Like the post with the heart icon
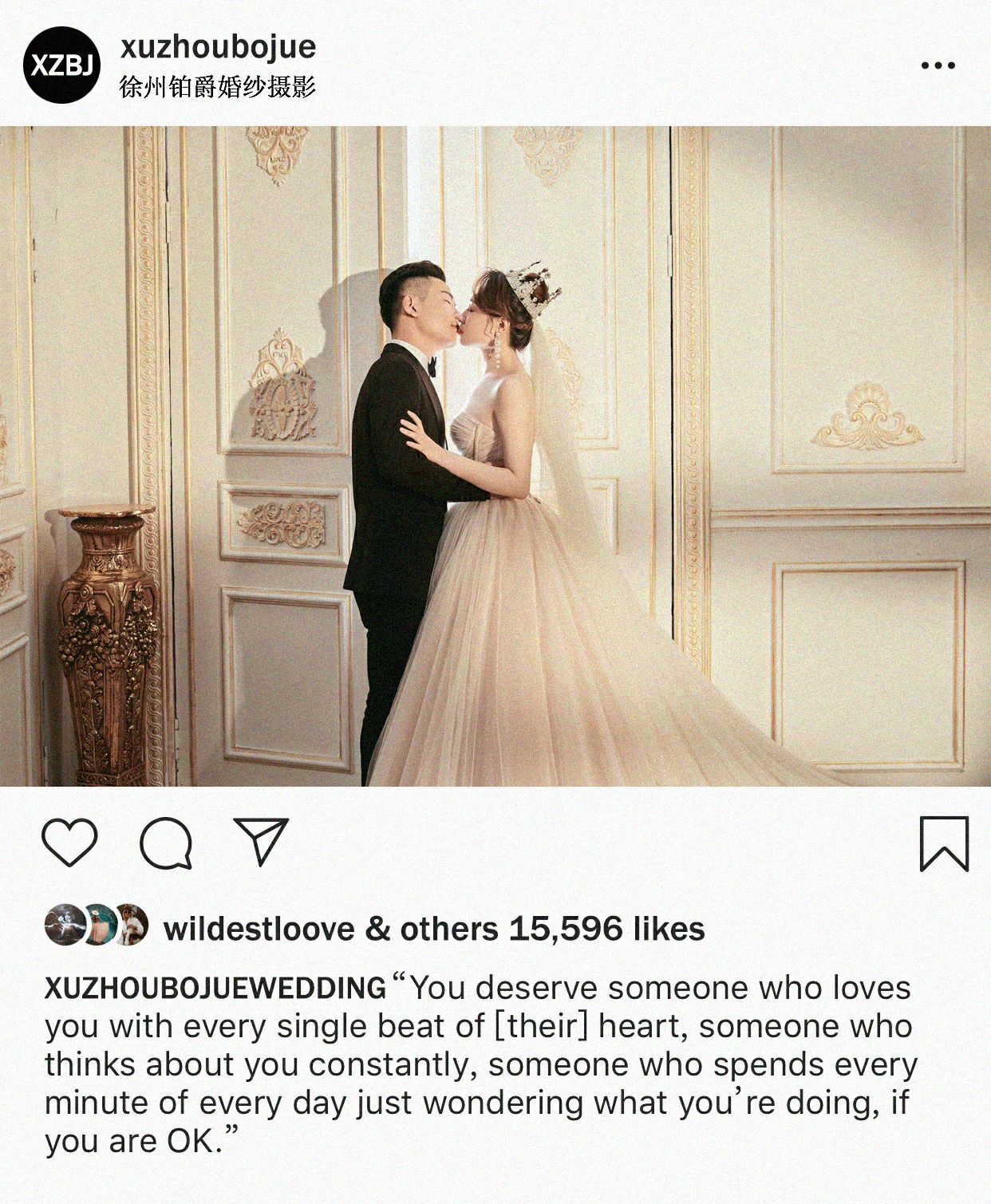This screenshot has width=991, height=1204. click(x=69, y=843)
